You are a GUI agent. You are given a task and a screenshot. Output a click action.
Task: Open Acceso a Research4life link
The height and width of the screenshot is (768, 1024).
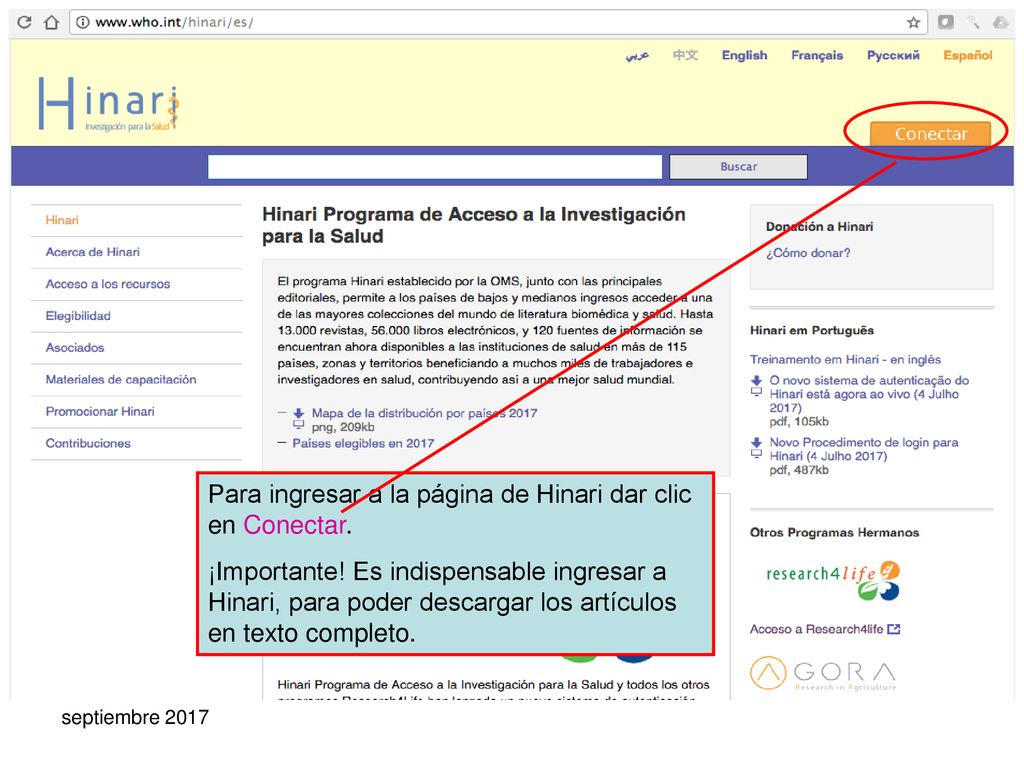816,629
